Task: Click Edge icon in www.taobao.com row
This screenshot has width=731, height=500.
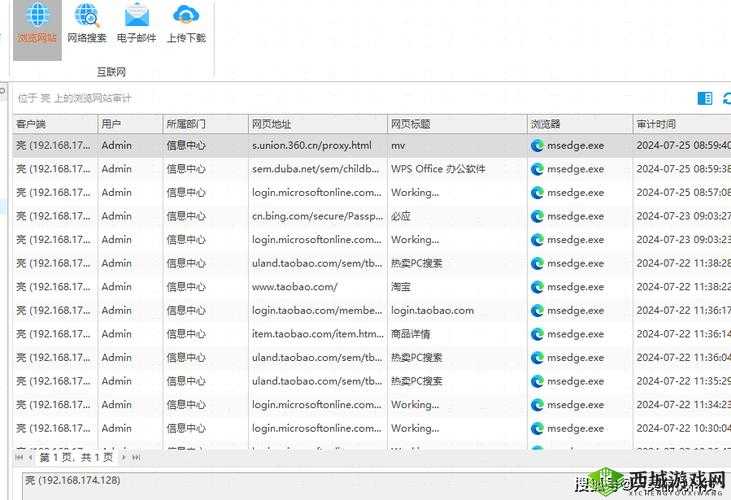Action: (537, 287)
